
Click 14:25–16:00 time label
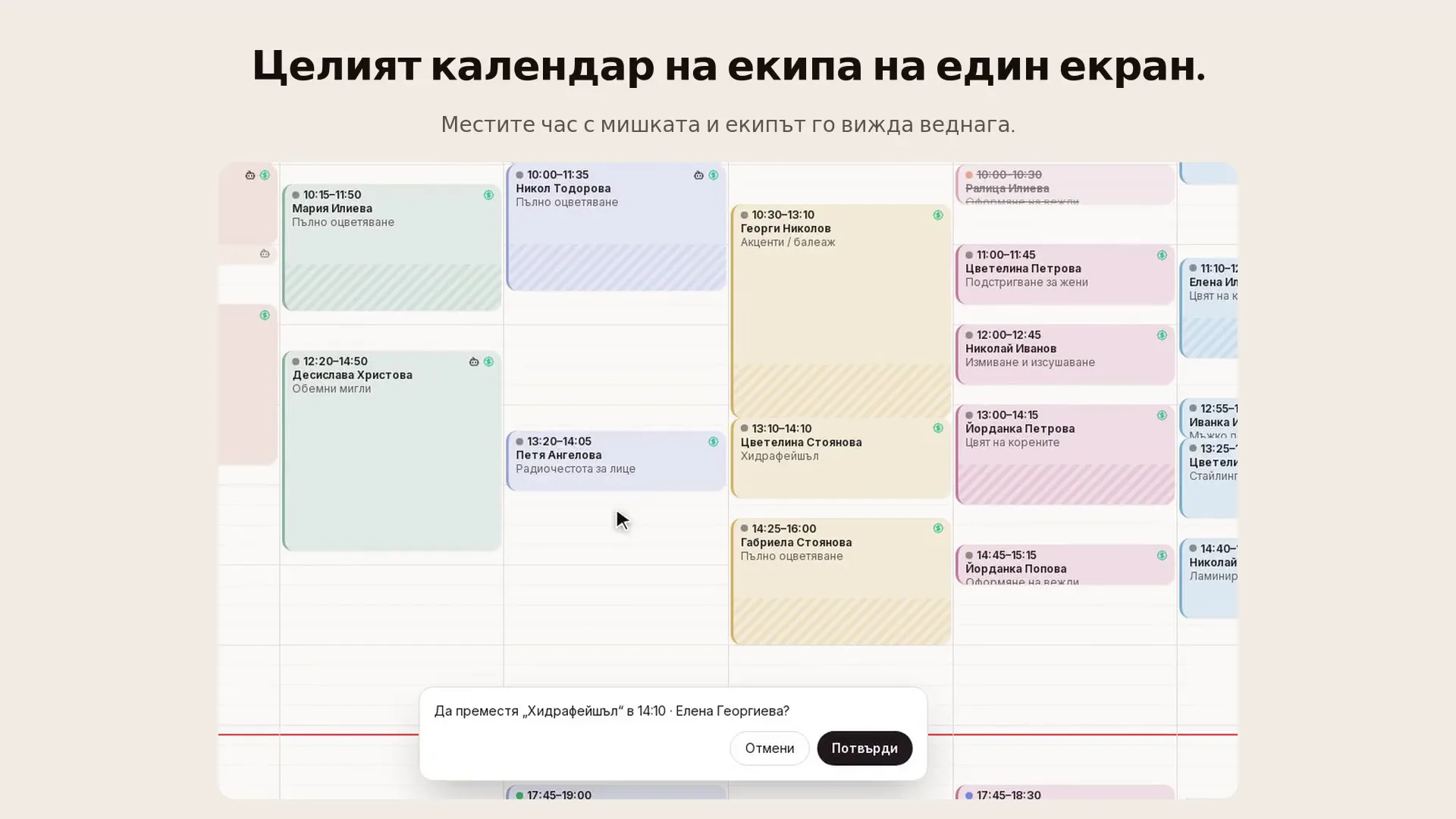tap(783, 529)
